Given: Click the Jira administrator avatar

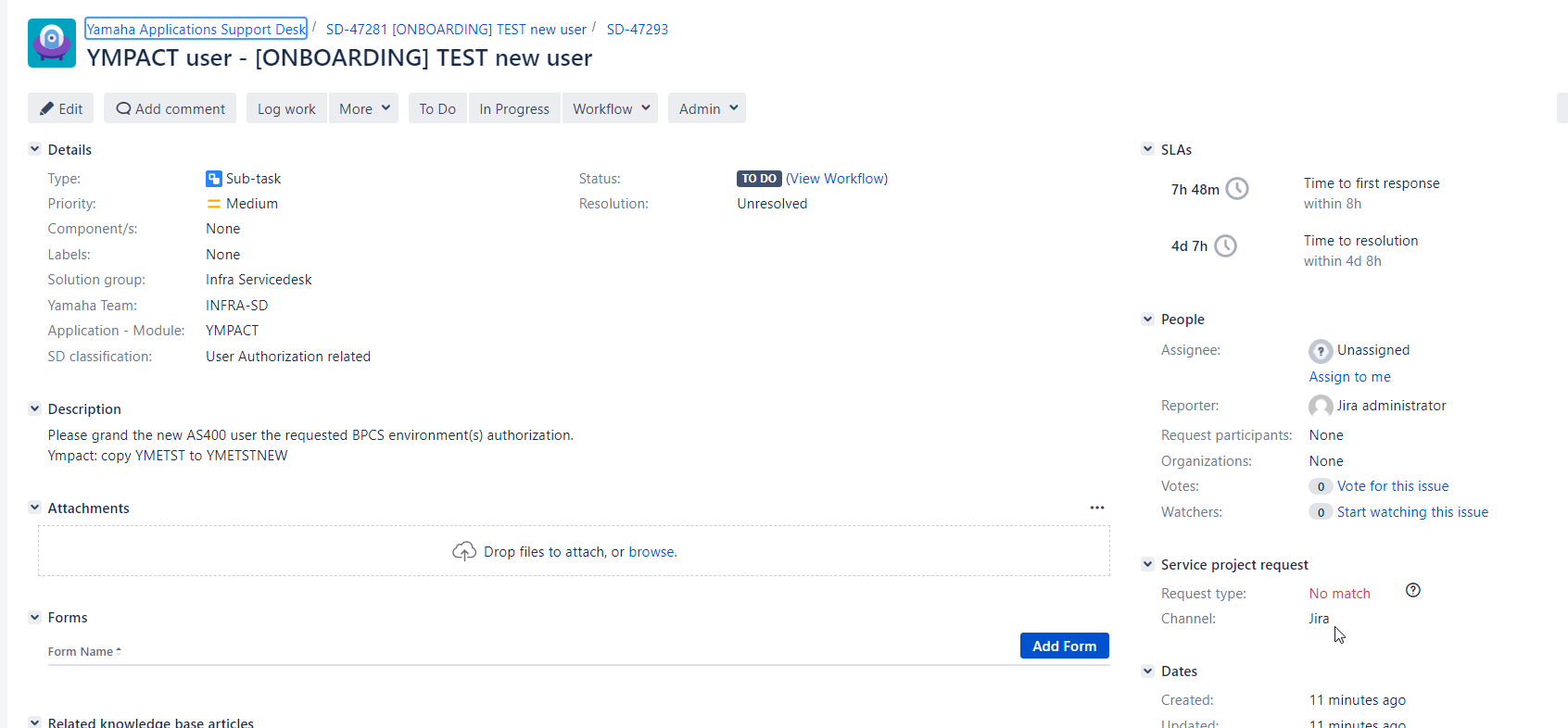Looking at the screenshot, I should tap(1321, 407).
